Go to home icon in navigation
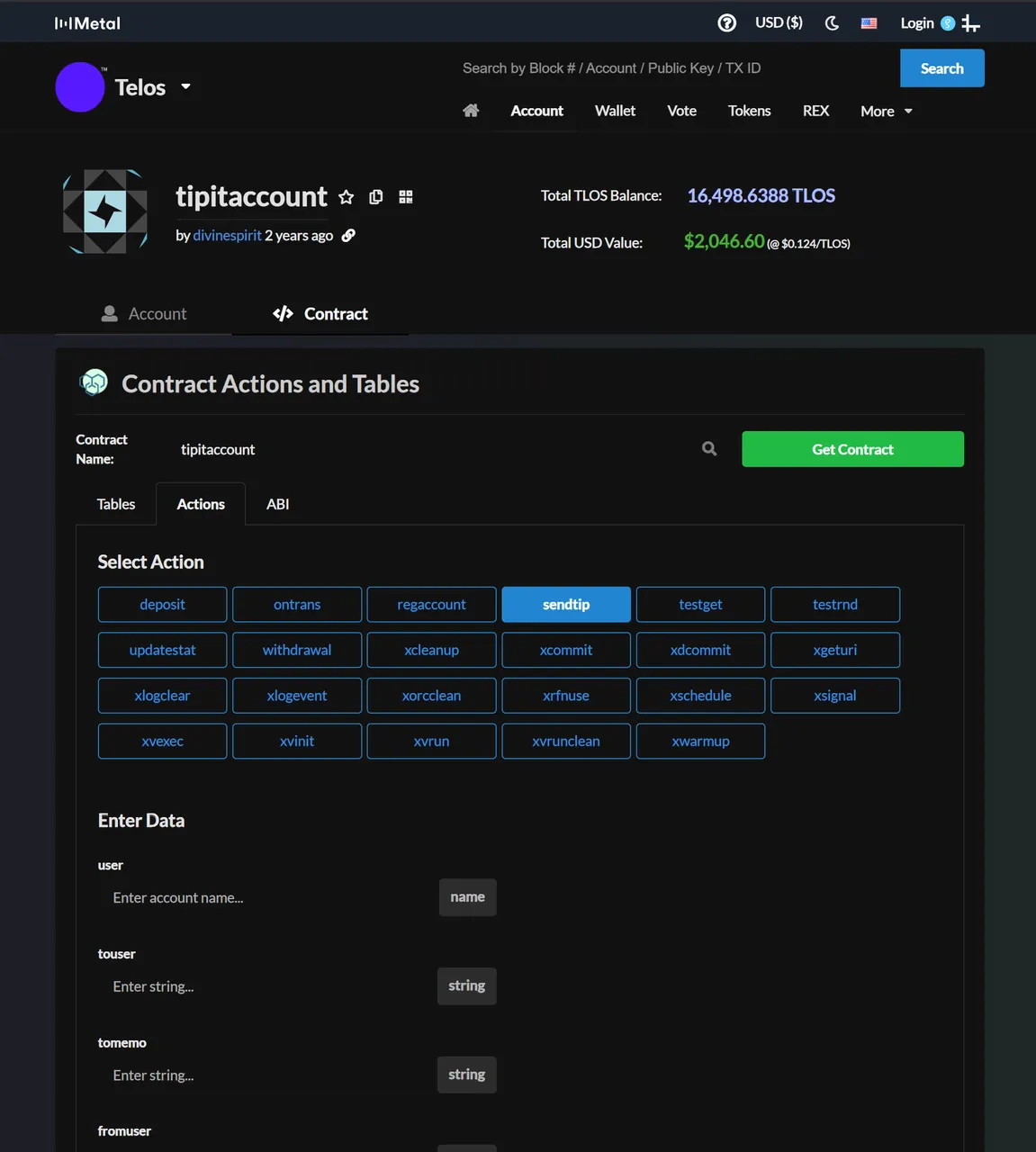 (471, 111)
